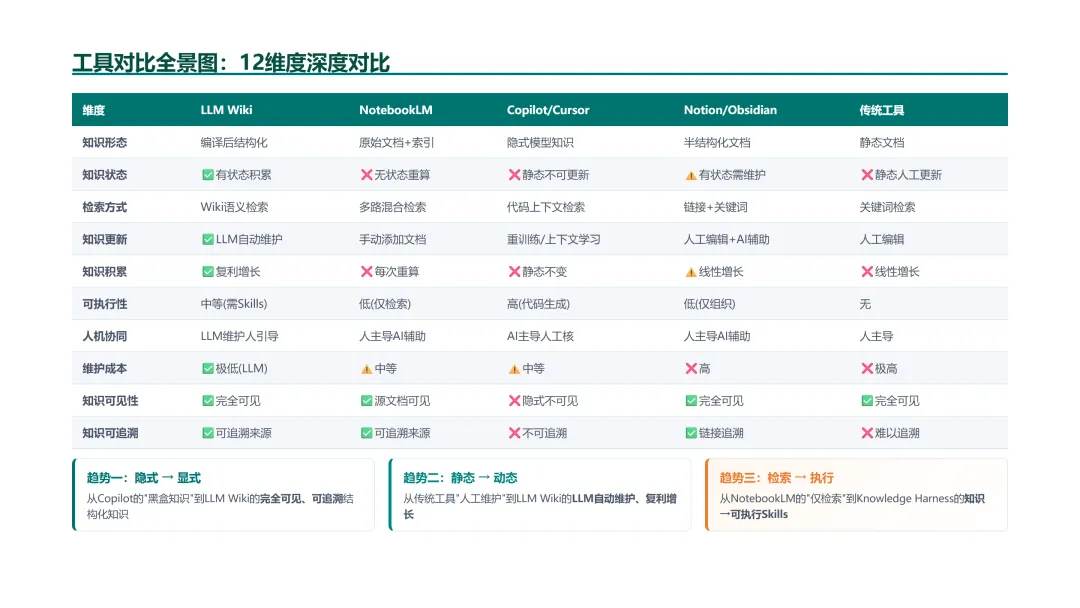
Task: Click the 维度 column header
Action: (x=94, y=110)
